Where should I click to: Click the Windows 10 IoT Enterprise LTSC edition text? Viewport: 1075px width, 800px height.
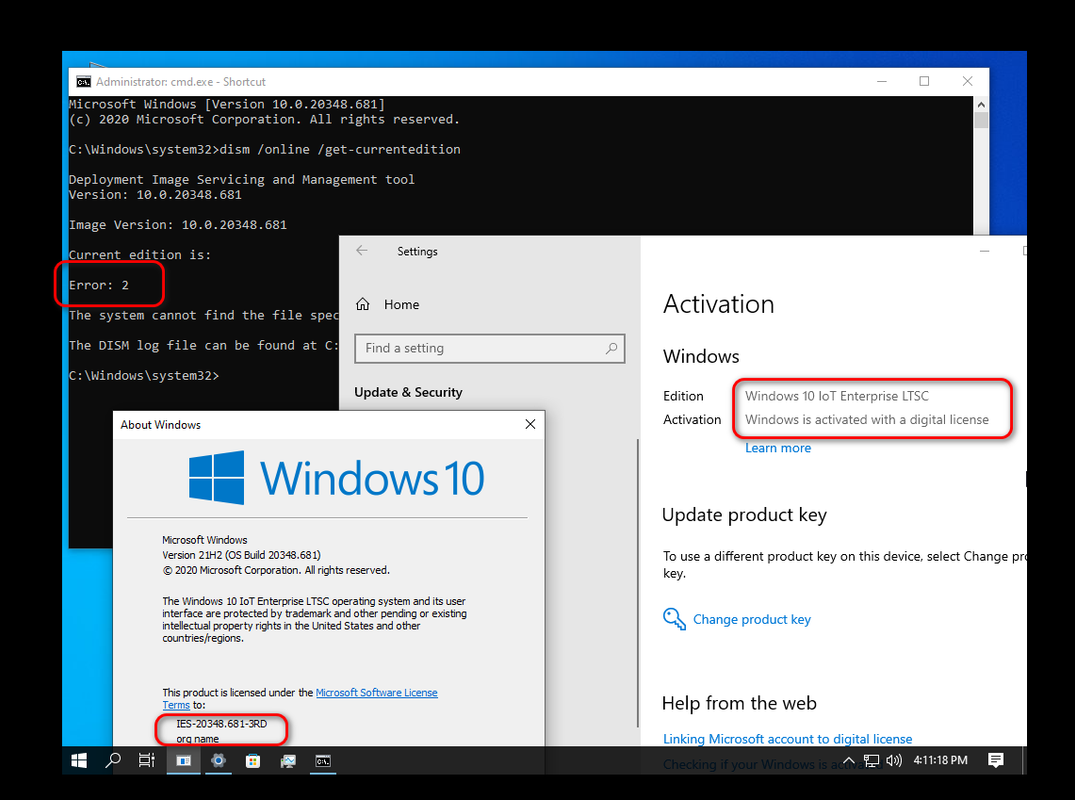coord(836,396)
